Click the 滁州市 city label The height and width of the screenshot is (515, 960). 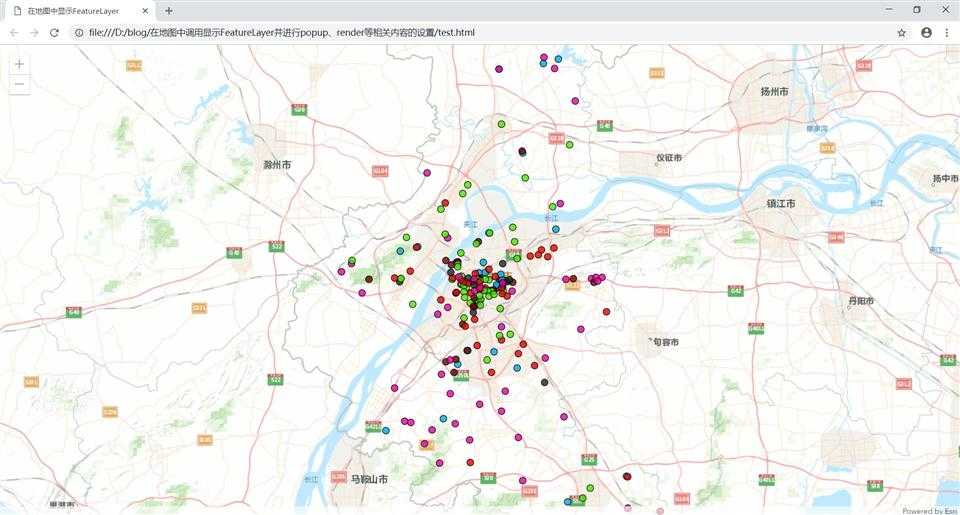click(277, 165)
